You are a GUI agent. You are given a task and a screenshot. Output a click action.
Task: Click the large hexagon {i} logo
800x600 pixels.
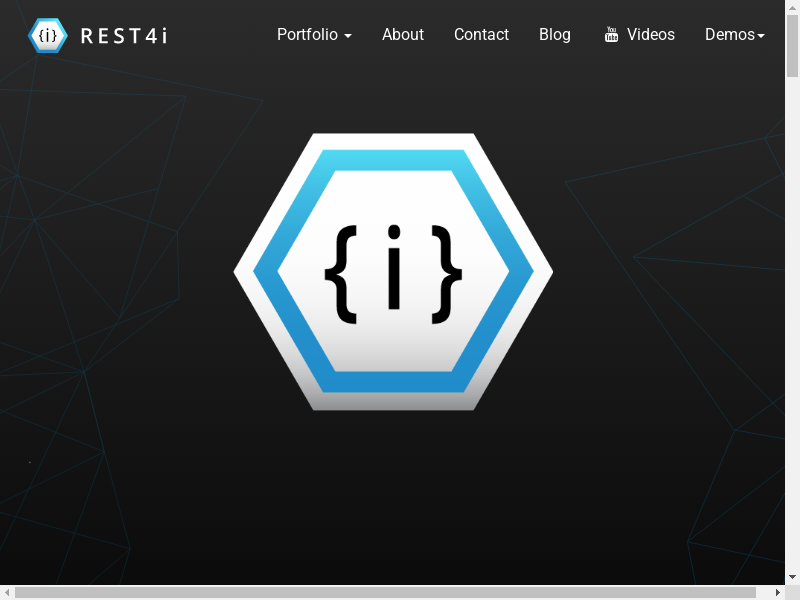(393, 272)
